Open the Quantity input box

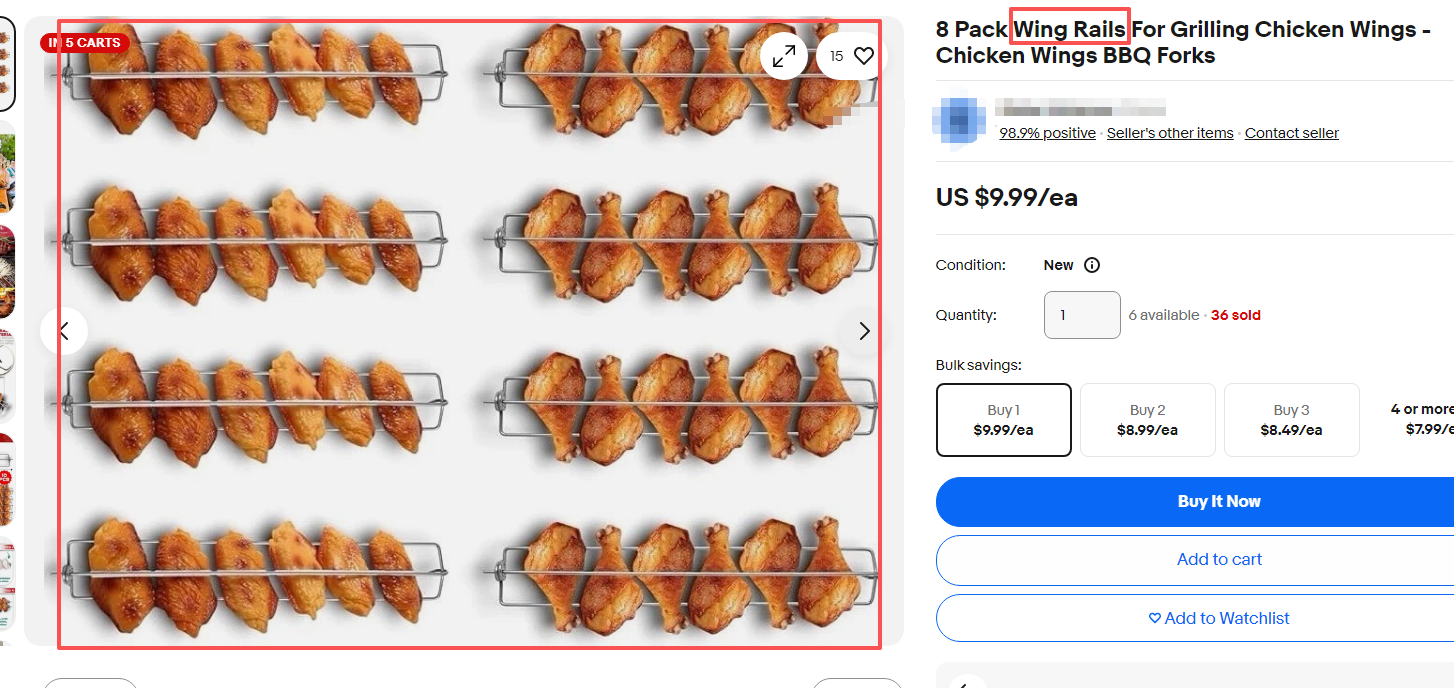click(x=1081, y=314)
